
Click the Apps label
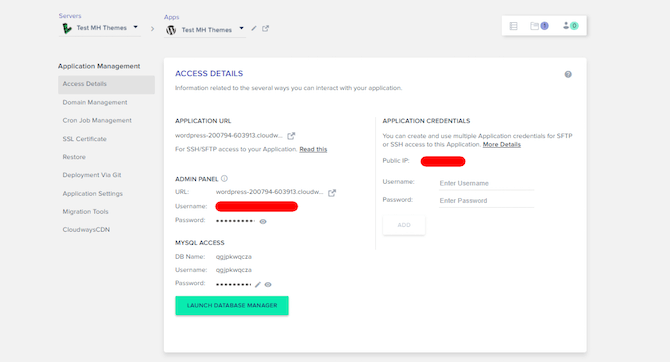(x=172, y=17)
